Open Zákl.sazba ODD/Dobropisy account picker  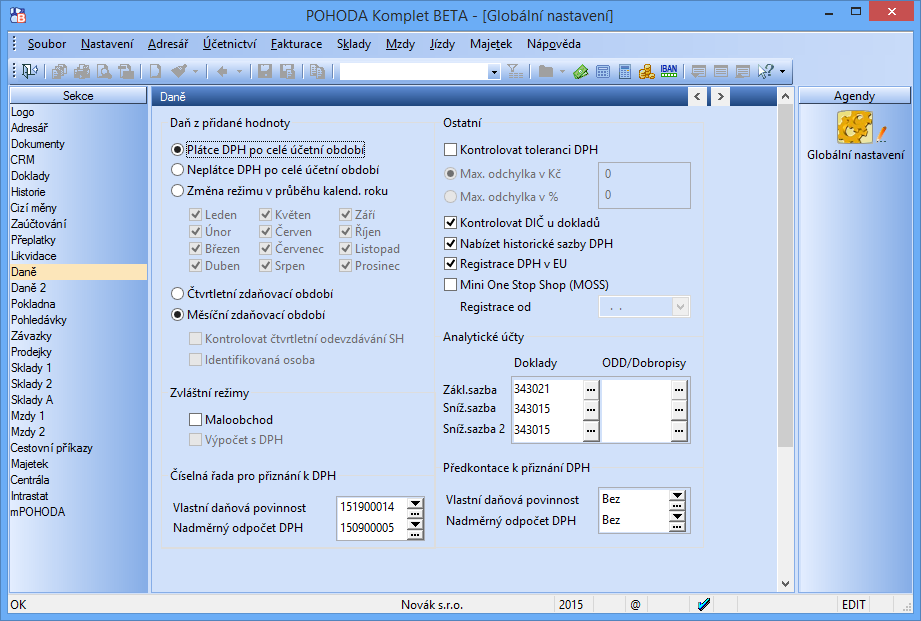pyautogui.click(x=679, y=389)
